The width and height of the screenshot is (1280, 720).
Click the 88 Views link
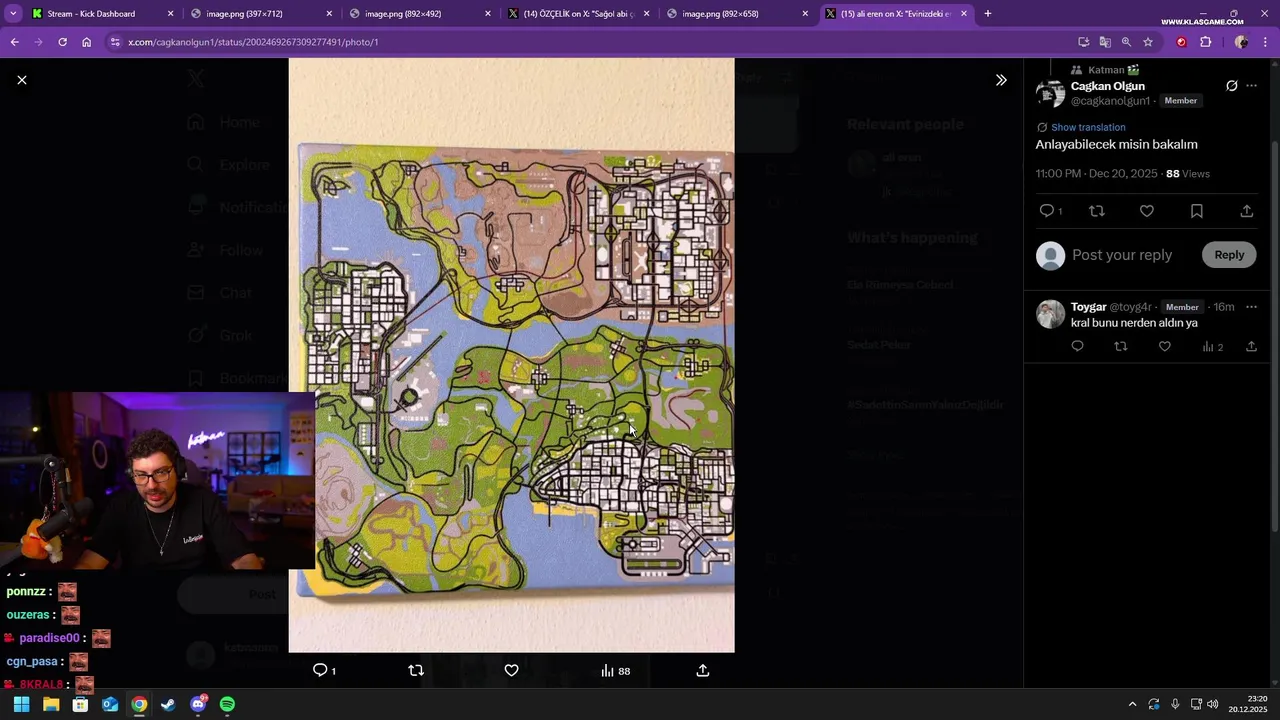(1188, 174)
